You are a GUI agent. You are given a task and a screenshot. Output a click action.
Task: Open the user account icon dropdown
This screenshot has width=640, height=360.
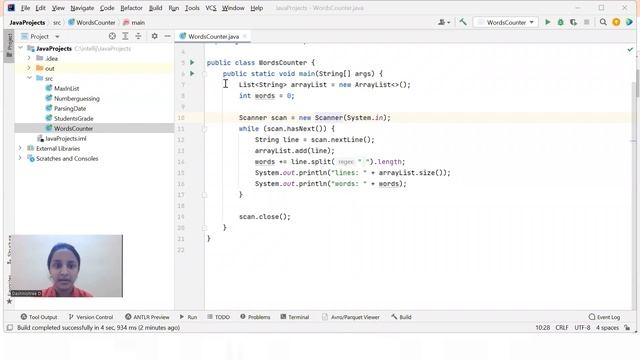pos(444,22)
